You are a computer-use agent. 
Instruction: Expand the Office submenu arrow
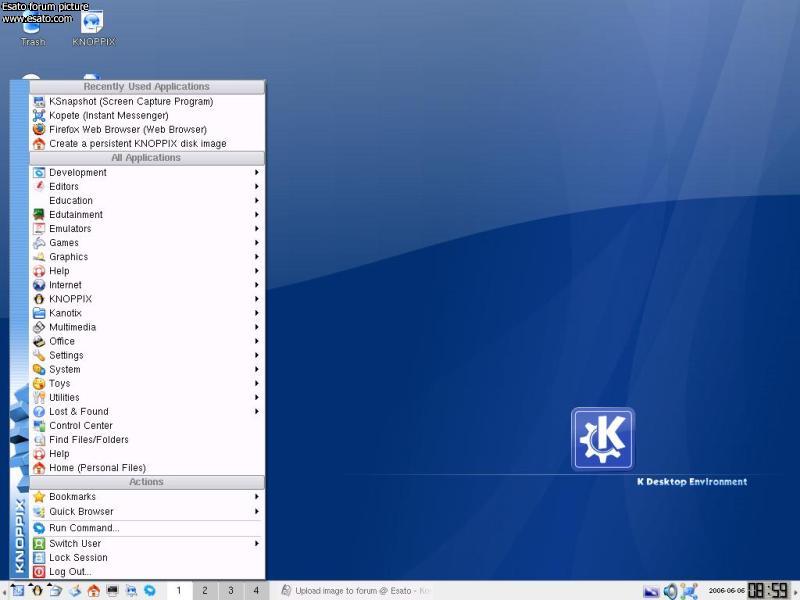pos(257,341)
